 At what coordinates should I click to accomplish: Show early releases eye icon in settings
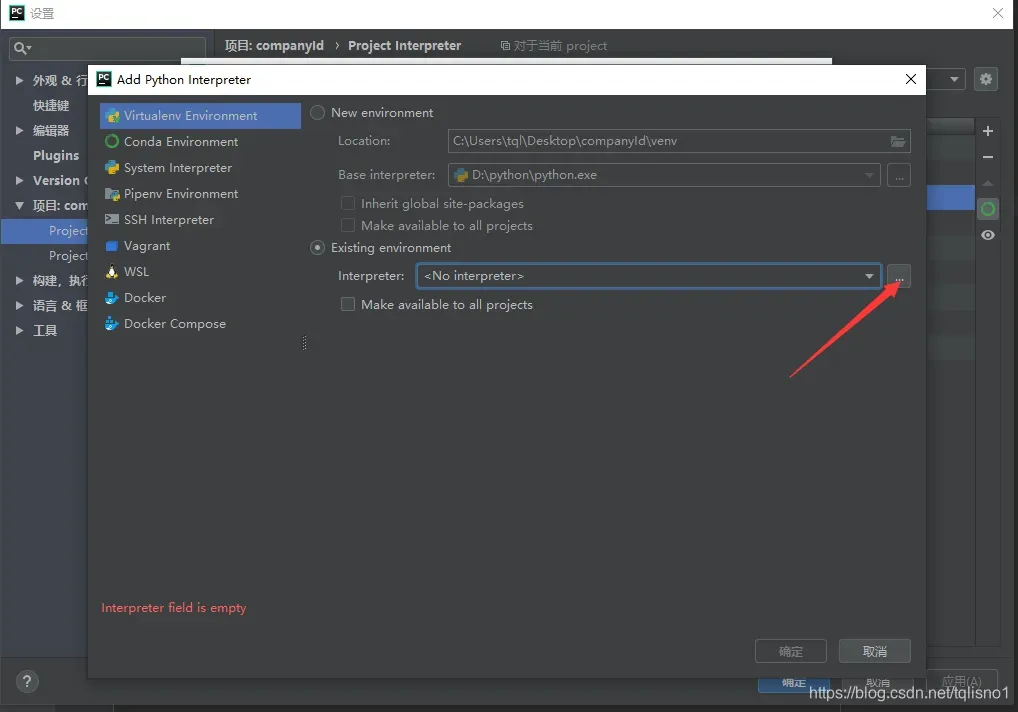click(x=987, y=235)
